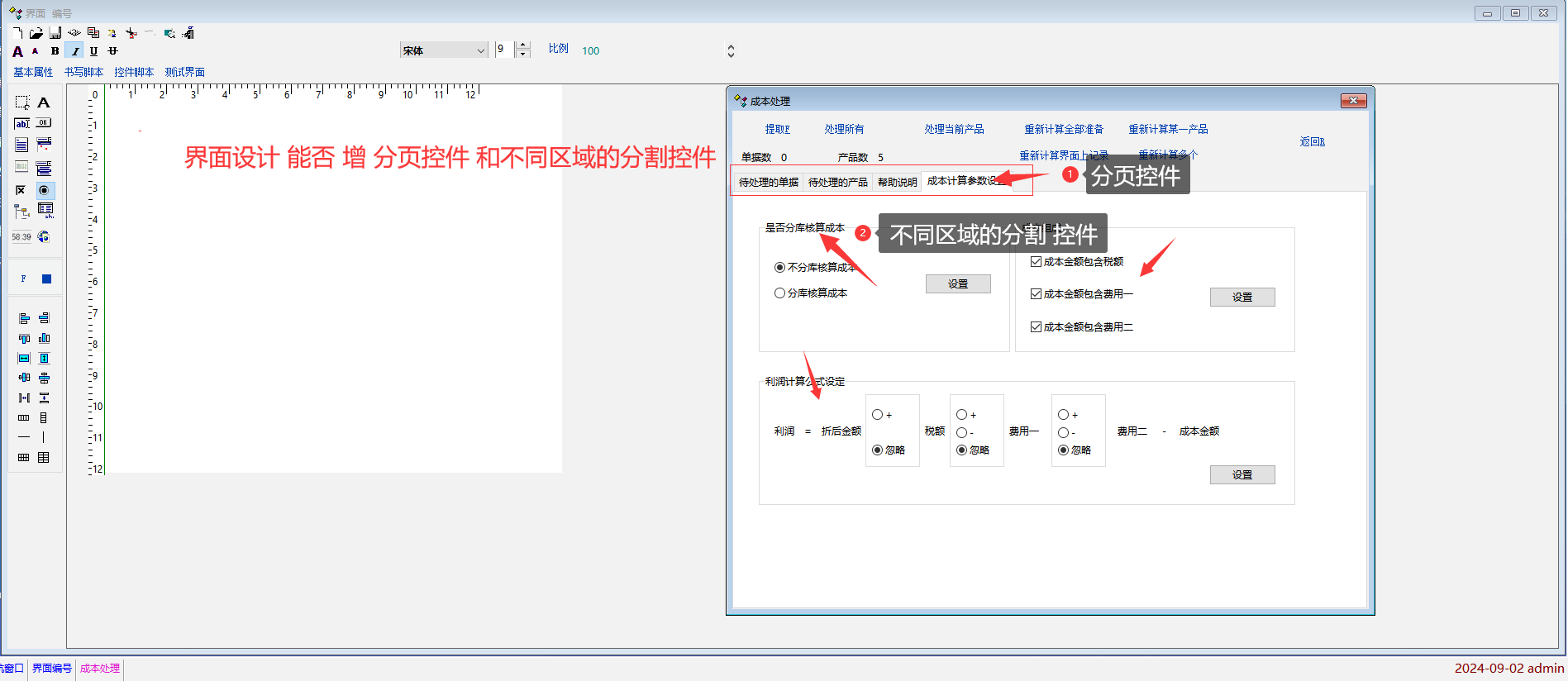Open the 控件脚本 tab
This screenshot has width=1568, height=681.
(134, 73)
